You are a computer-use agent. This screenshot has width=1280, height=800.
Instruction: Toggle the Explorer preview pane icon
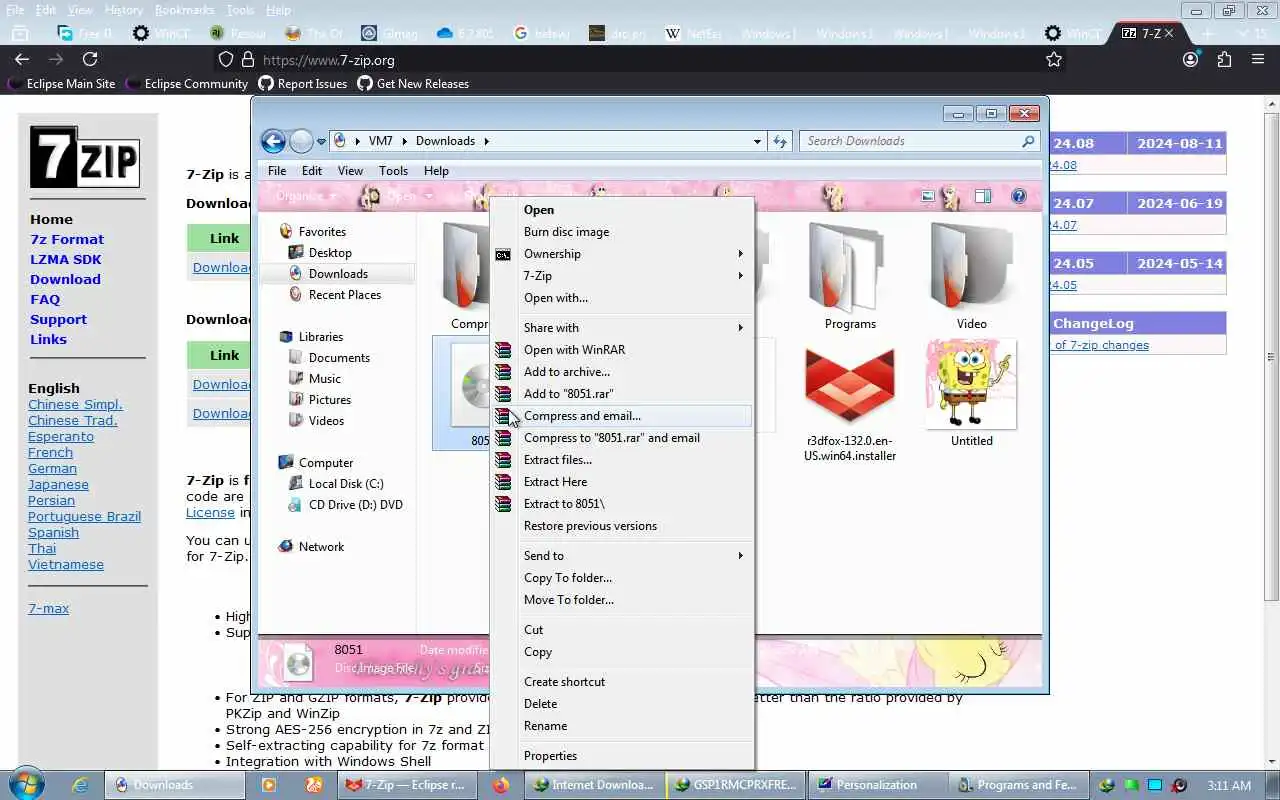click(983, 196)
